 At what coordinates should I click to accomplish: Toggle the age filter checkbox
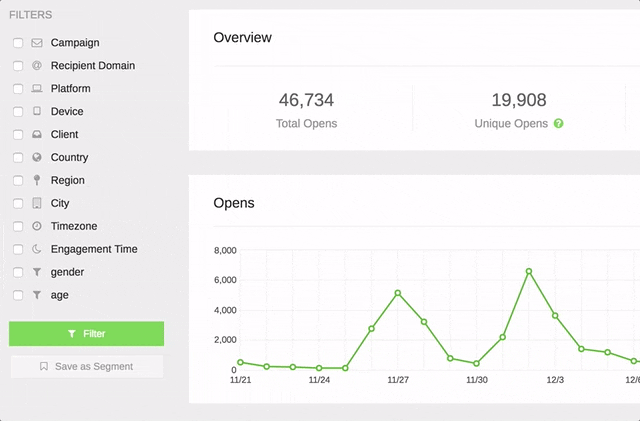point(18,295)
